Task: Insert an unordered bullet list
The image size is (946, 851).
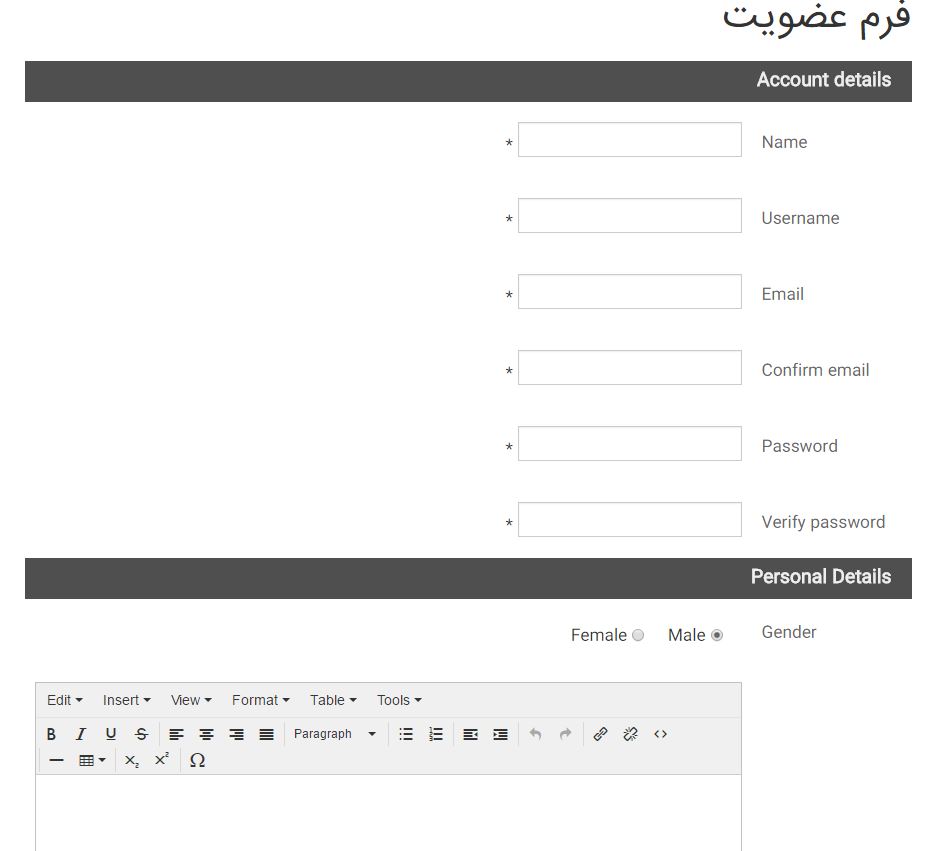Action: 406,734
